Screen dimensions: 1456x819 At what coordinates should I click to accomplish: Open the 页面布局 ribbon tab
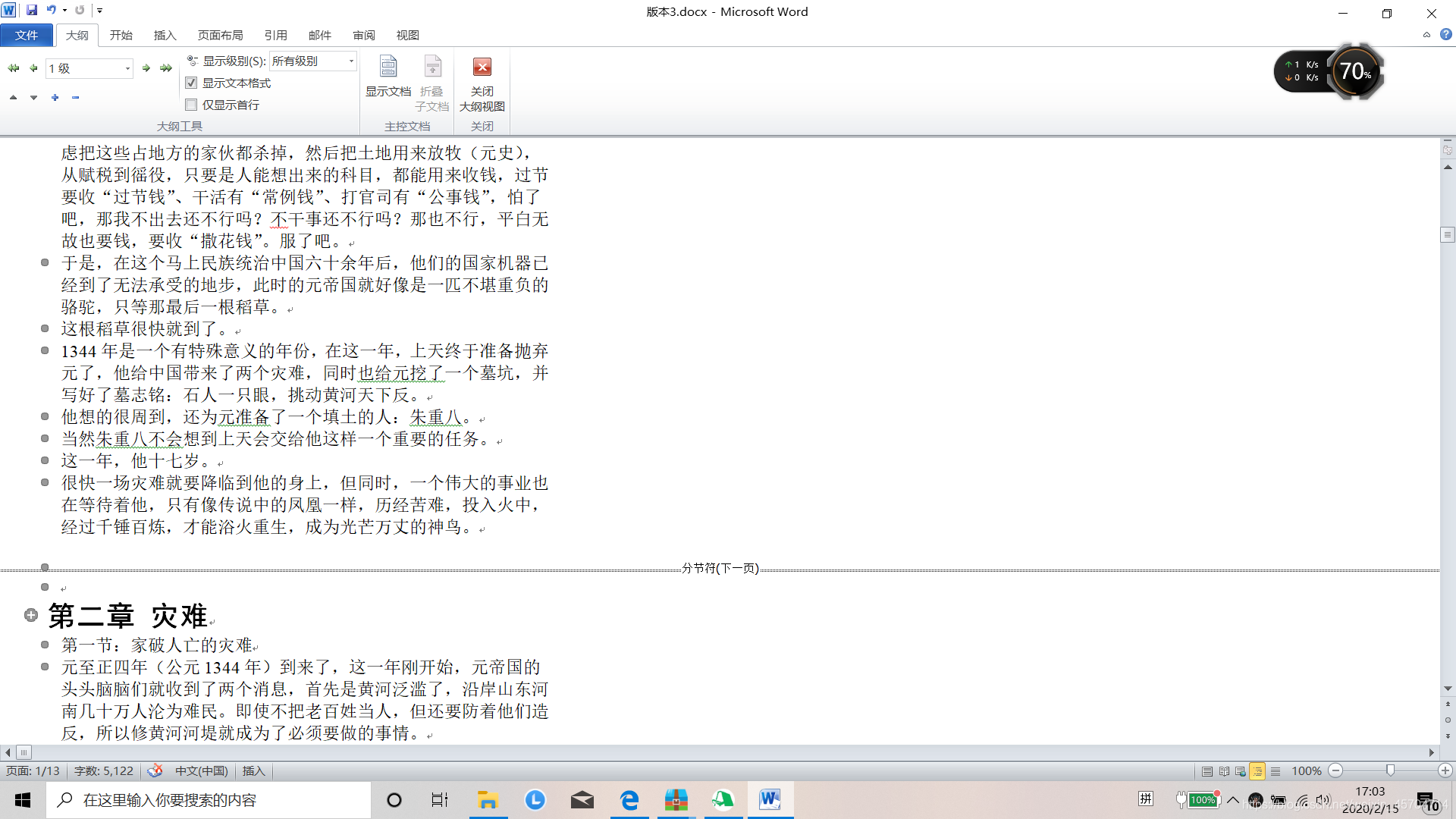point(220,35)
